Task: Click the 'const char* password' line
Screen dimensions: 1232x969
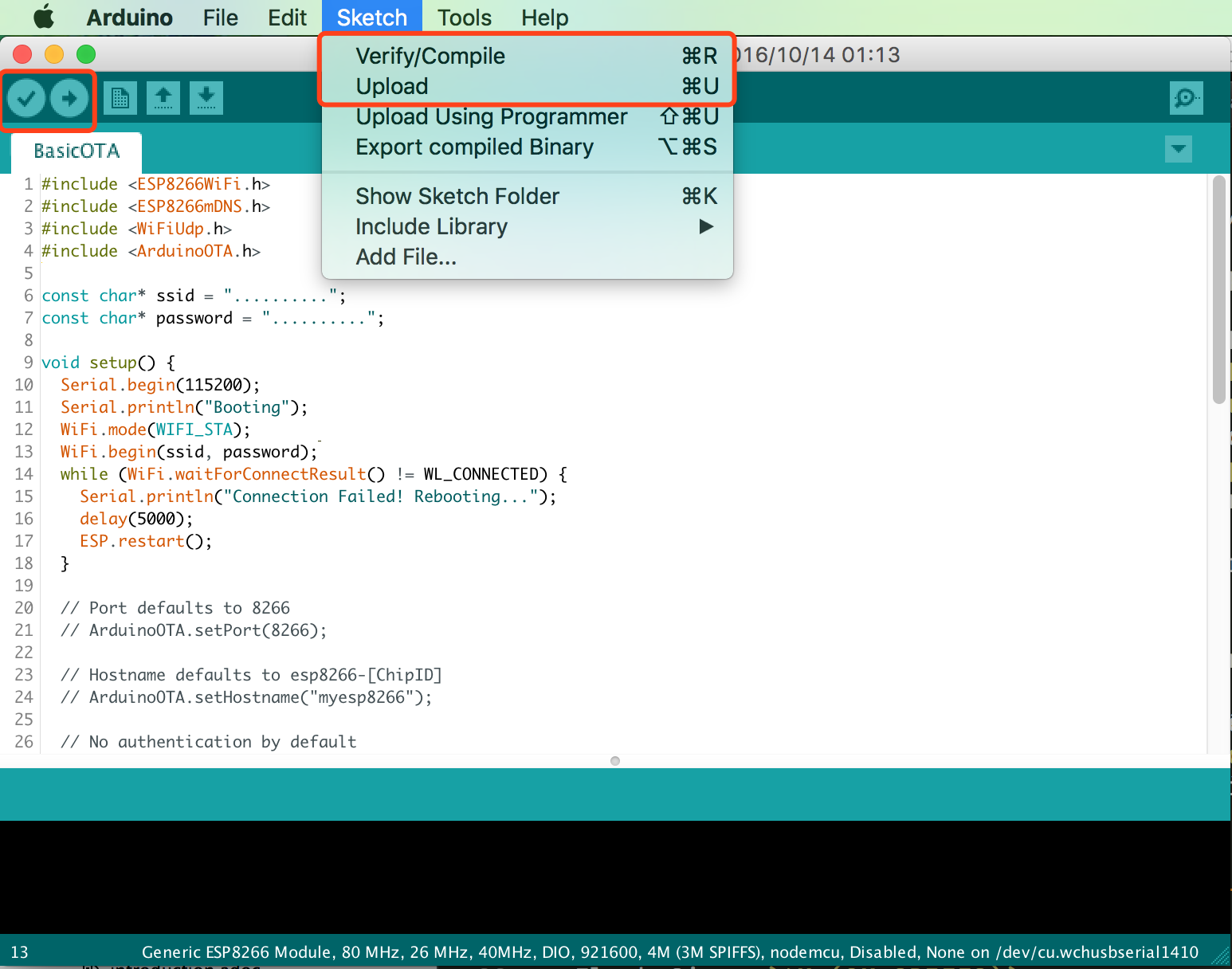Action: tap(213, 318)
